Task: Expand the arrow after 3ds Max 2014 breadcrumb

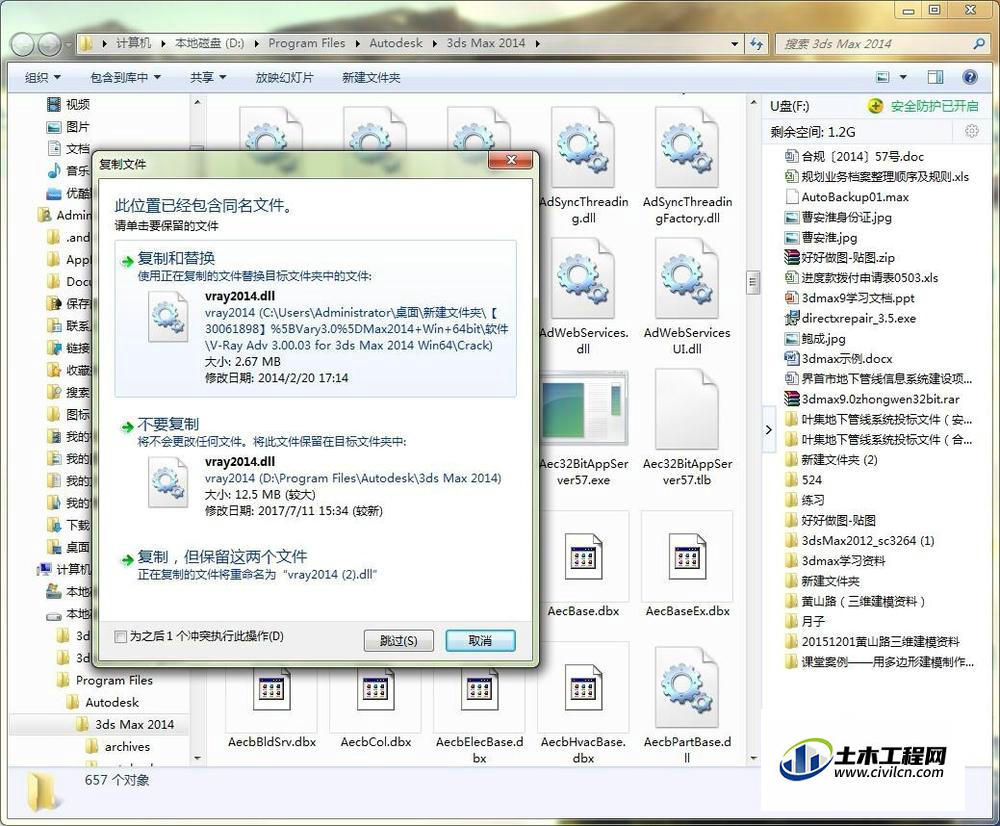Action: click(x=538, y=43)
